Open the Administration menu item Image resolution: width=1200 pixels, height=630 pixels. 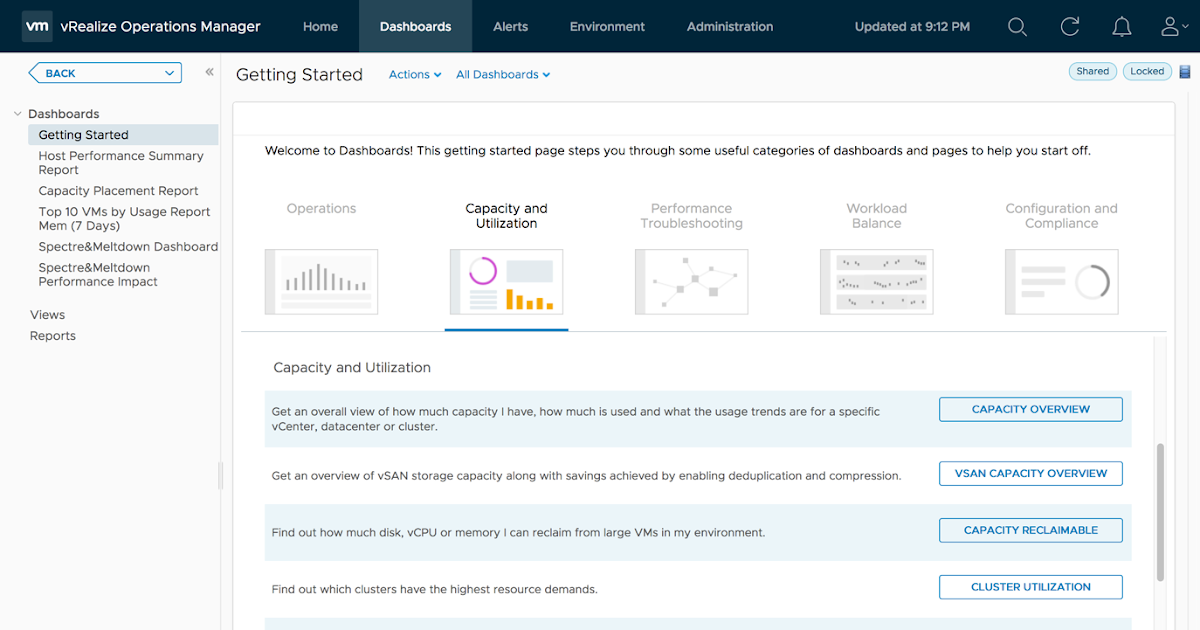click(x=729, y=27)
